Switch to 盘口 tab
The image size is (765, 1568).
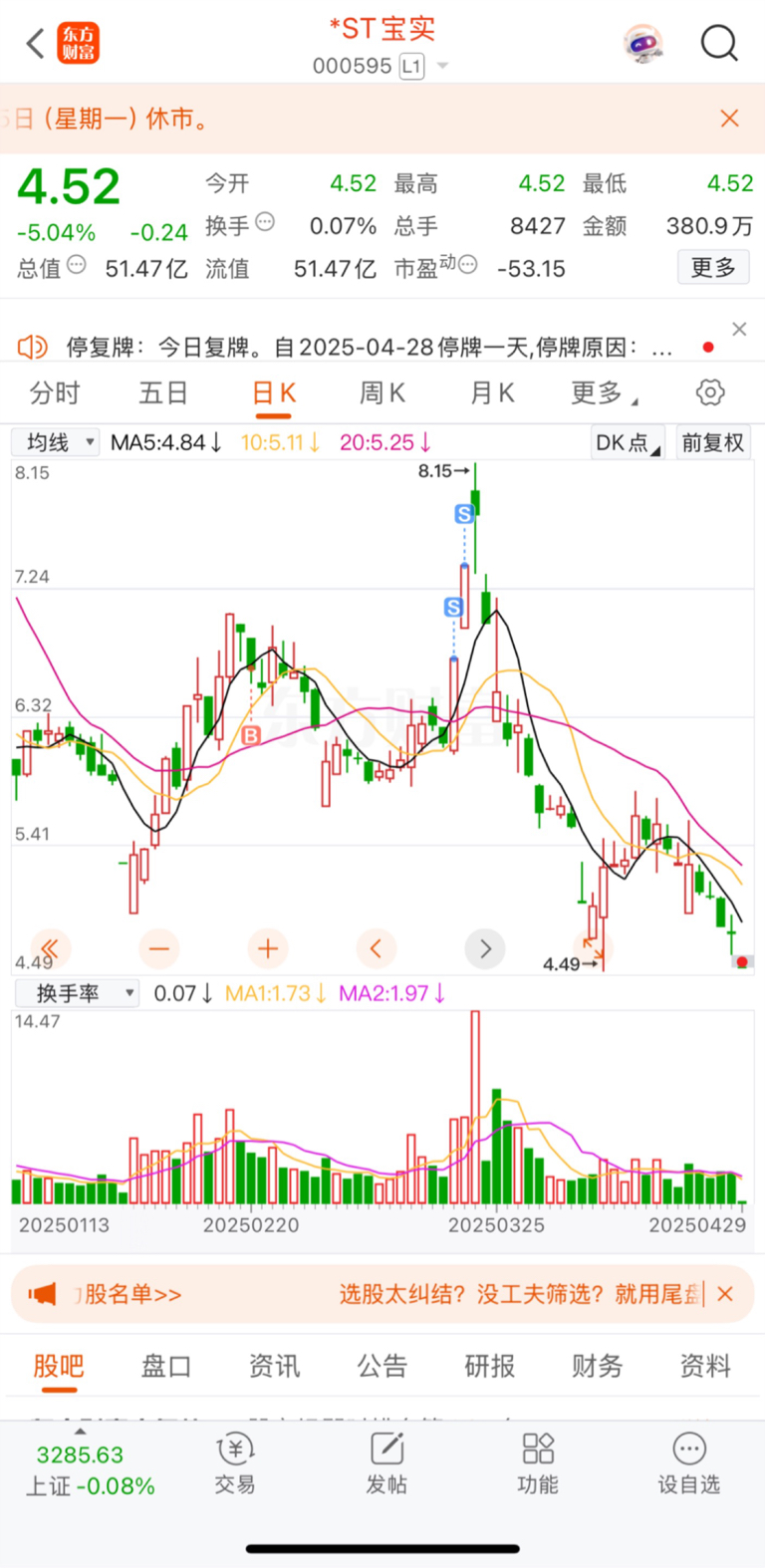[166, 1366]
